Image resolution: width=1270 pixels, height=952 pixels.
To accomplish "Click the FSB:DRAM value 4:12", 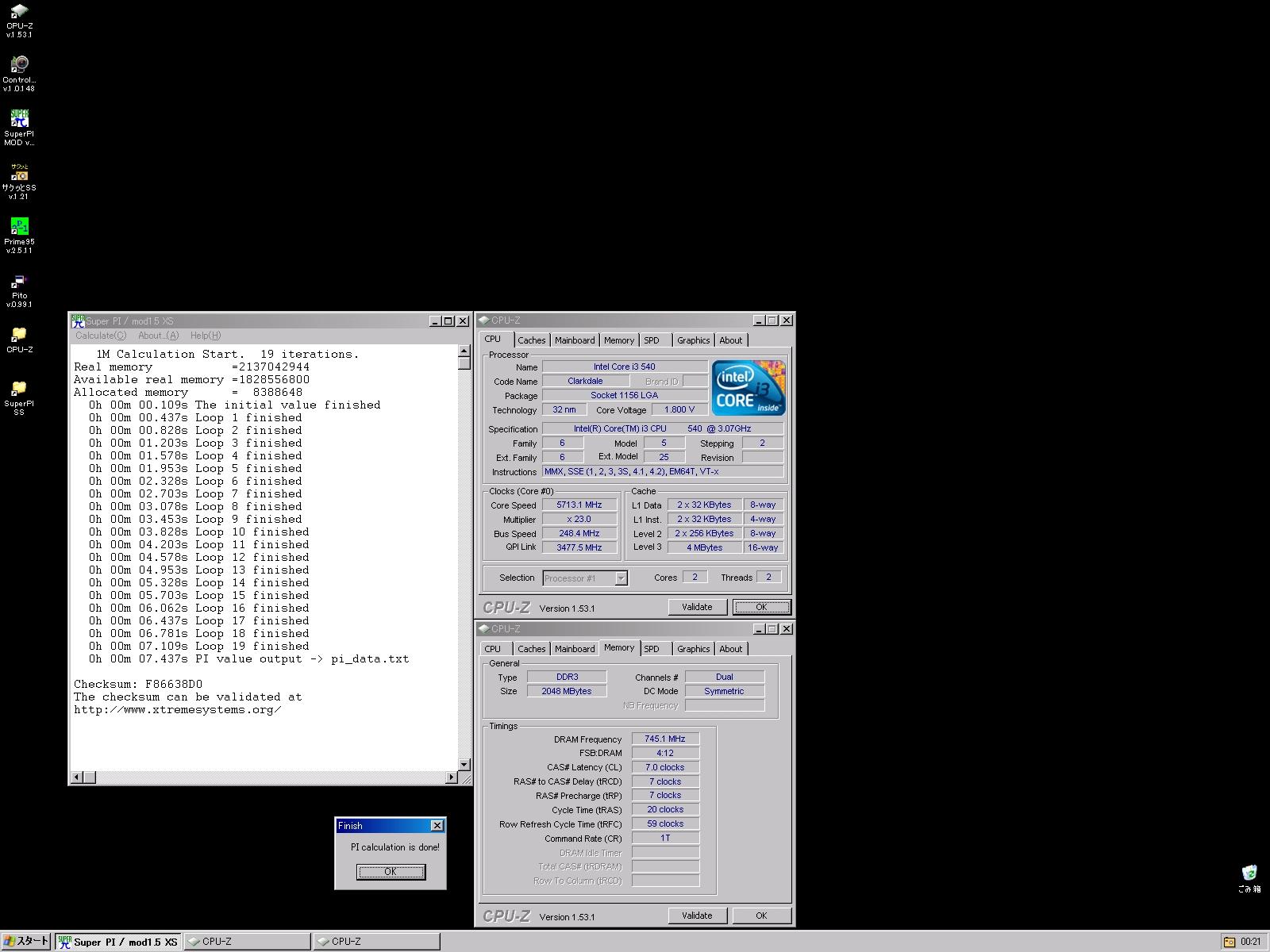I will pos(665,753).
